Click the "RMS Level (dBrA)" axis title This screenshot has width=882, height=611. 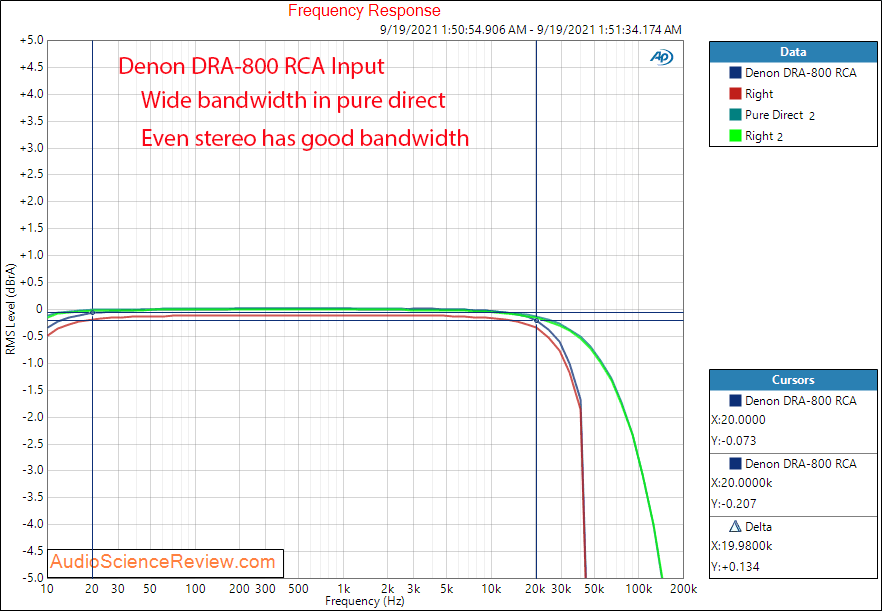coord(10,308)
